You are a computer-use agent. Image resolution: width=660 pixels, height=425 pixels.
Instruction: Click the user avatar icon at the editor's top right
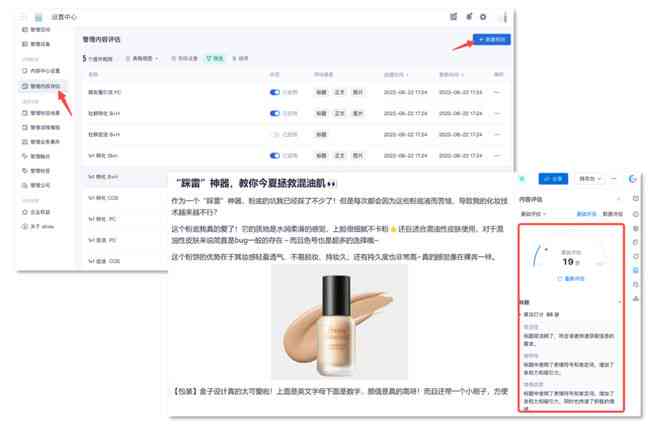point(632,179)
